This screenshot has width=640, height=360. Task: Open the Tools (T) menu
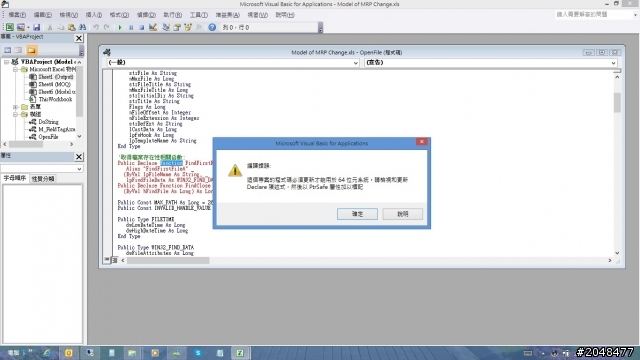point(198,15)
